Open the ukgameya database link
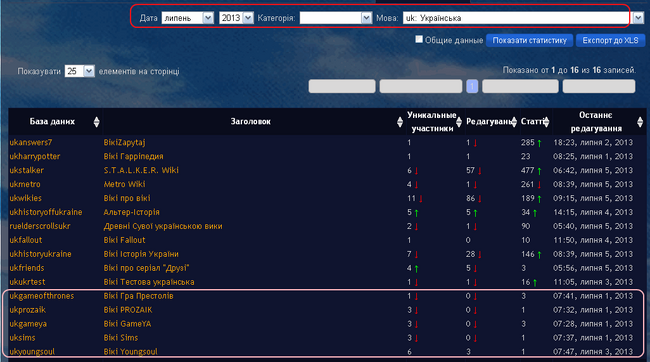 [x=28, y=324]
